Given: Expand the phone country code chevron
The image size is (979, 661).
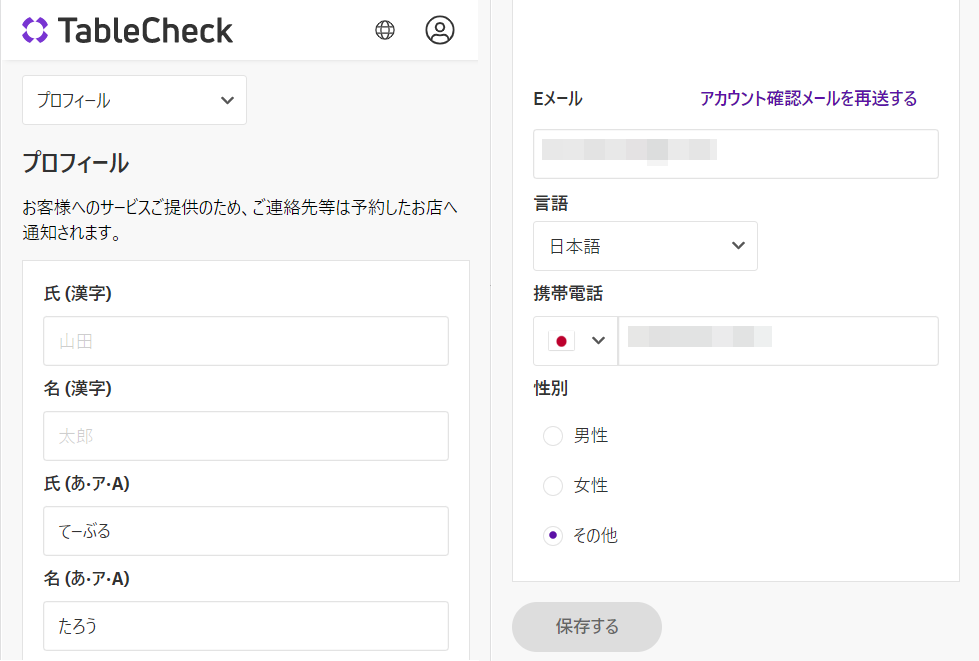Looking at the screenshot, I should 599,341.
